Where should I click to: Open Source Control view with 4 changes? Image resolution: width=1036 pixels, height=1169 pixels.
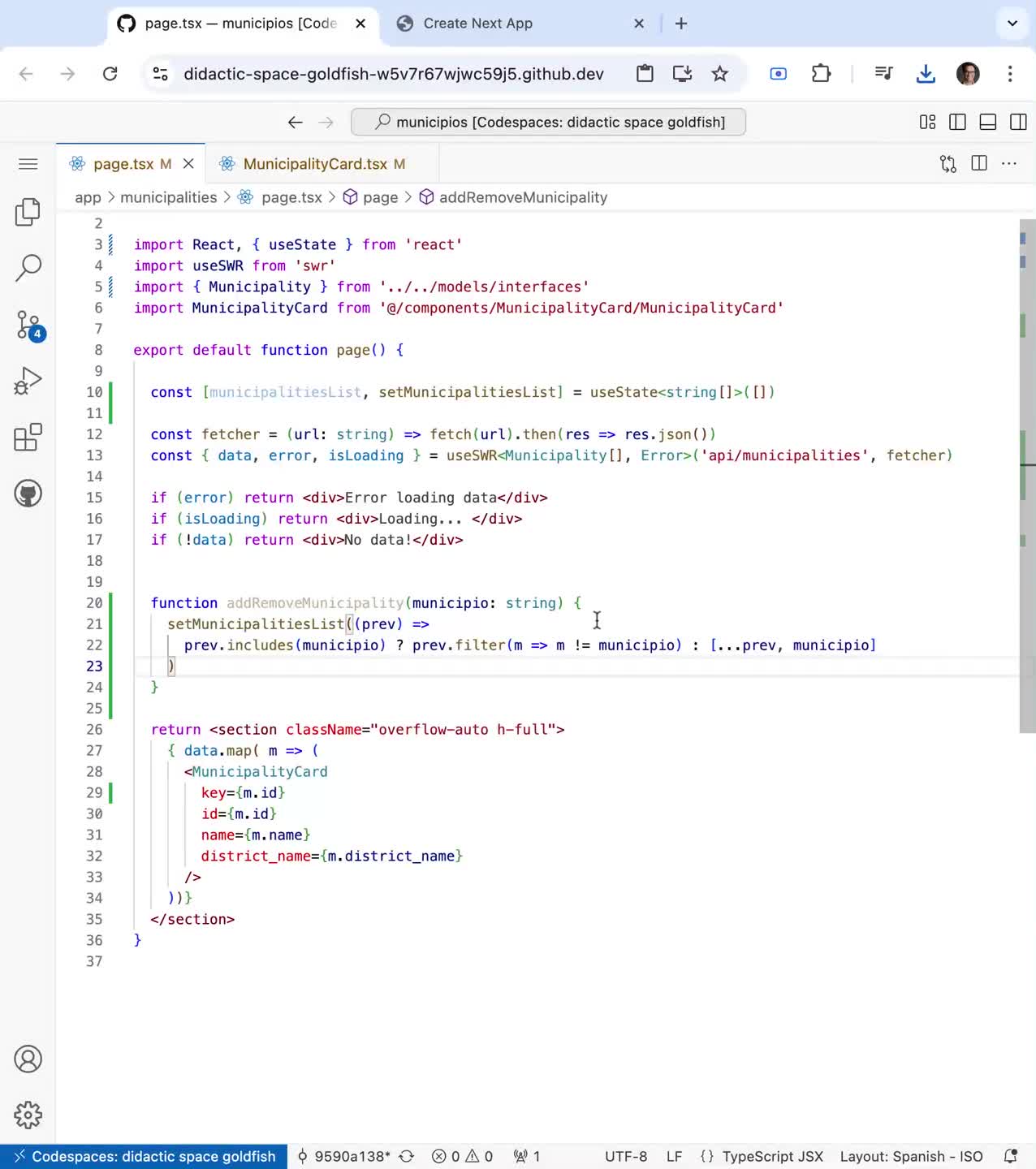pyautogui.click(x=29, y=325)
